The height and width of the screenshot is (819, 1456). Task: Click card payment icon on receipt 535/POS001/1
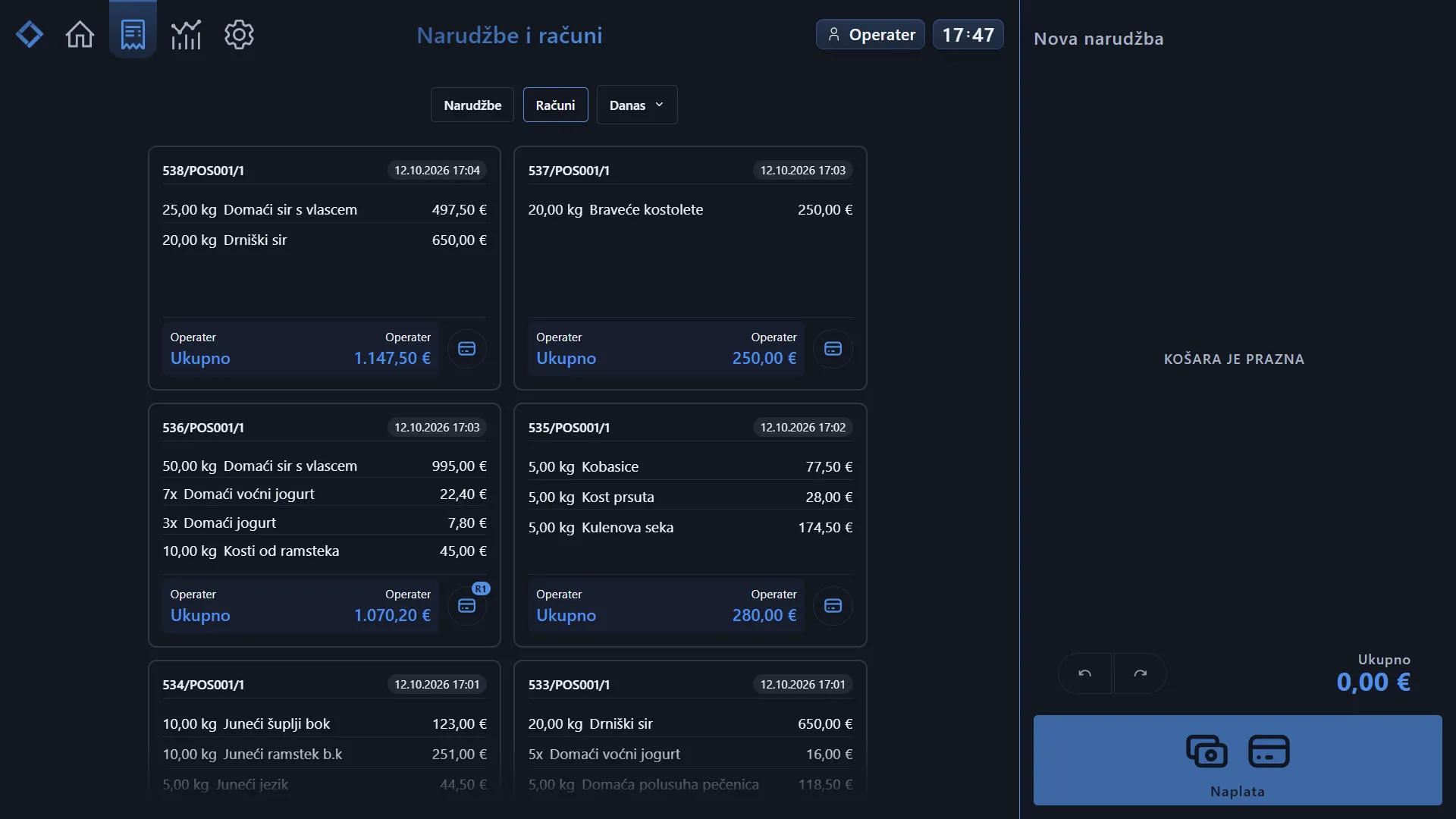(x=833, y=606)
